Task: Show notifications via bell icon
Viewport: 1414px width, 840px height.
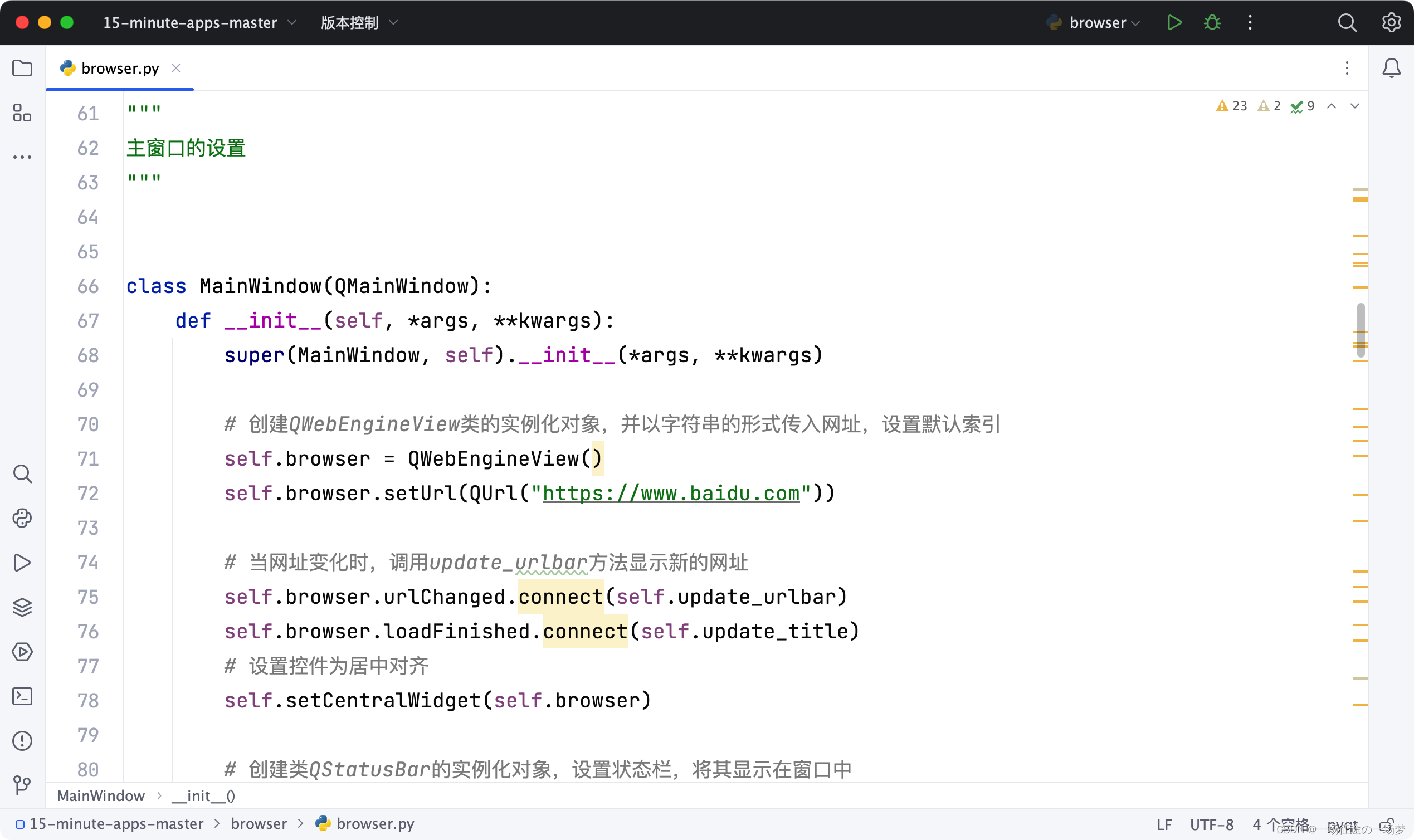Action: coord(1391,68)
